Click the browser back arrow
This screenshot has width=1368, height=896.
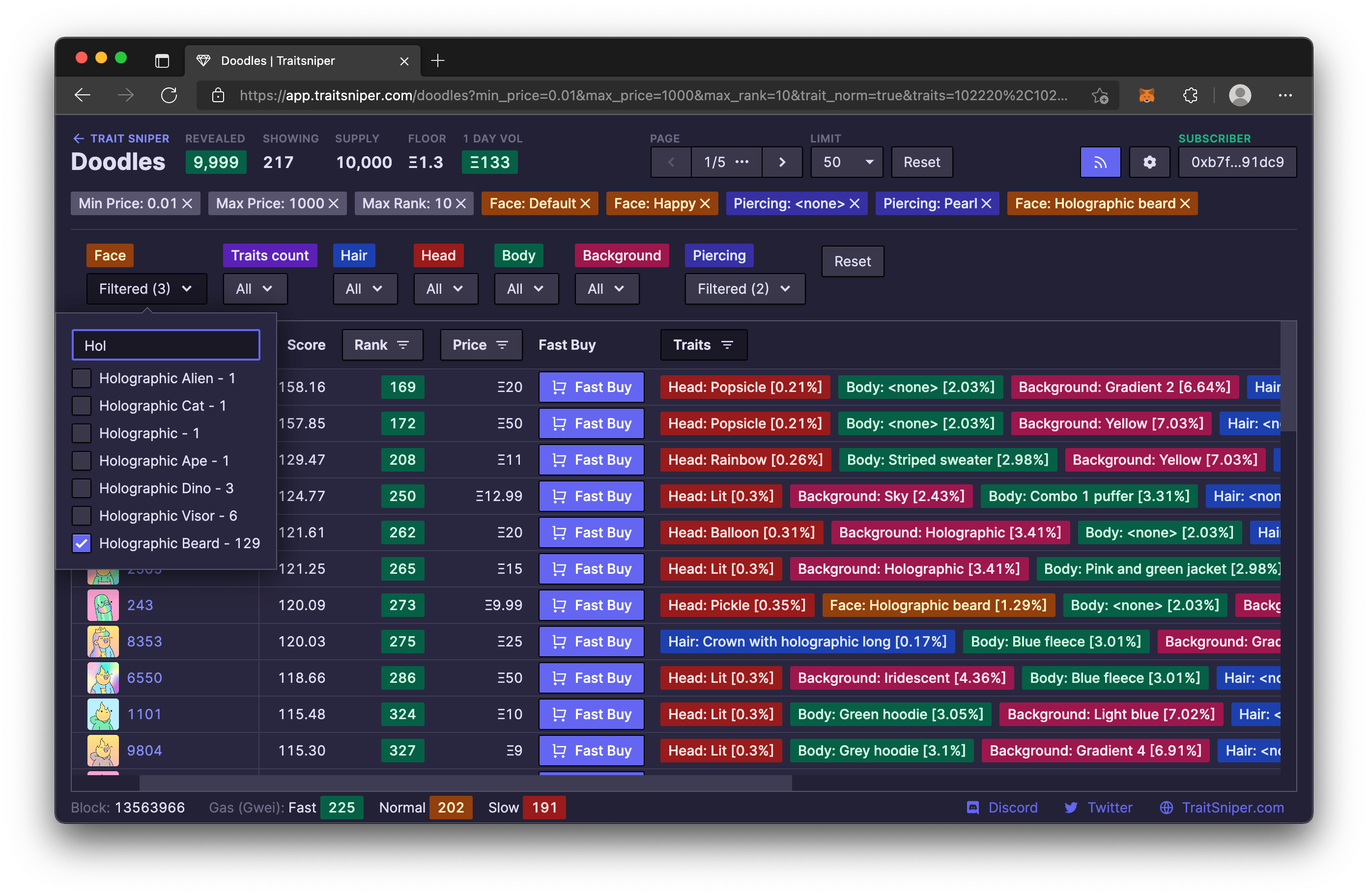coord(83,95)
